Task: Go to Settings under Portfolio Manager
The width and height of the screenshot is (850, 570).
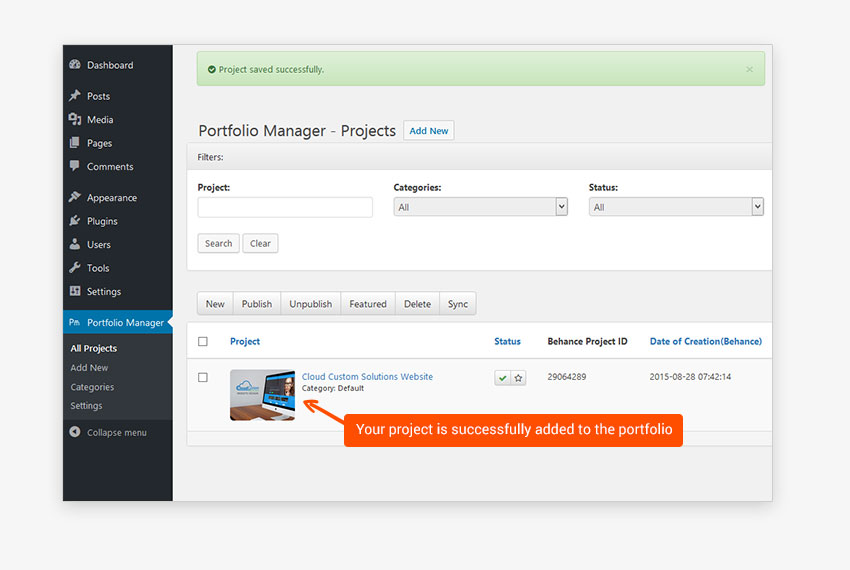Action: (x=86, y=406)
